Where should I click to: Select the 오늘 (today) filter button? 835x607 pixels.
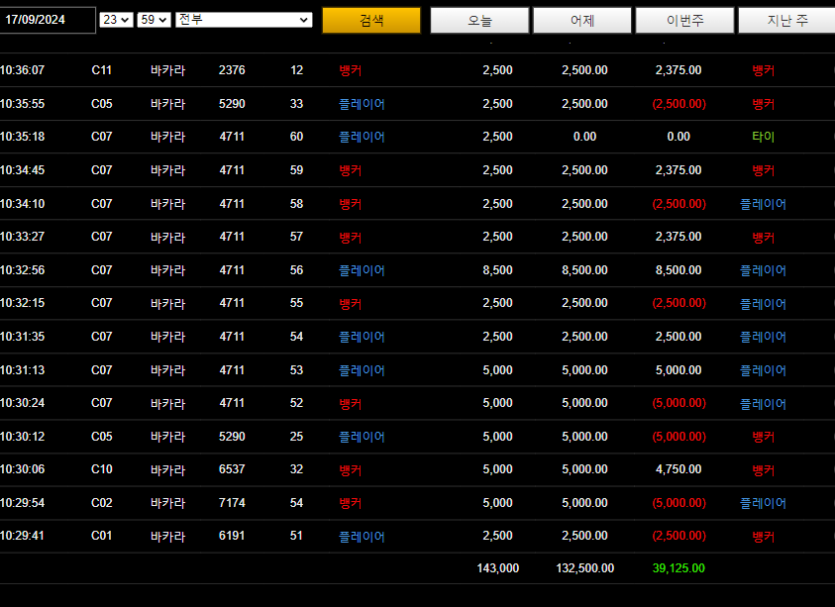(x=479, y=20)
